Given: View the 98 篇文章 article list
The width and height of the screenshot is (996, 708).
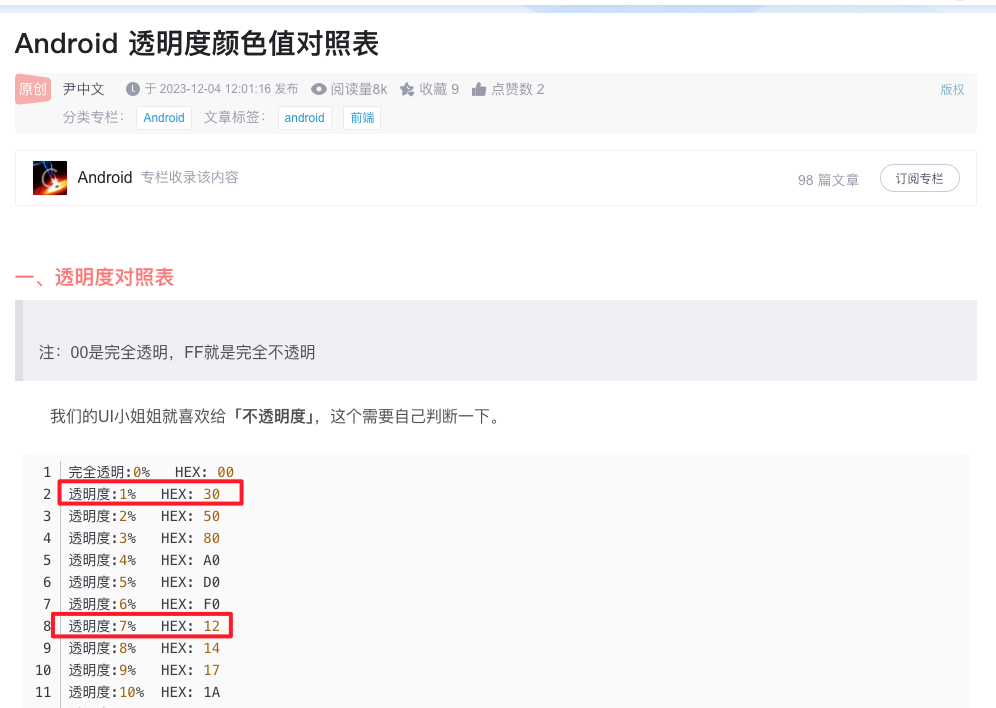Looking at the screenshot, I should (x=828, y=179).
